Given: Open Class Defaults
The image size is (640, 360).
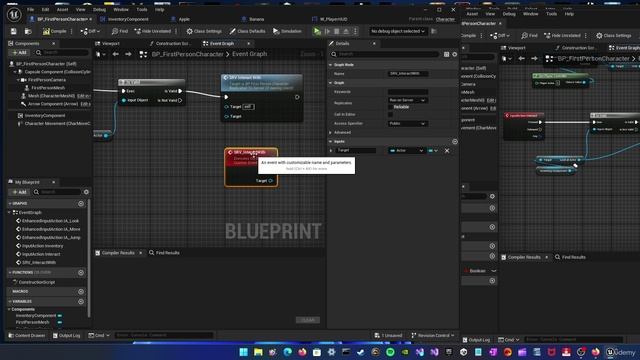Looking at the screenshot, I should click(x=247, y=31).
